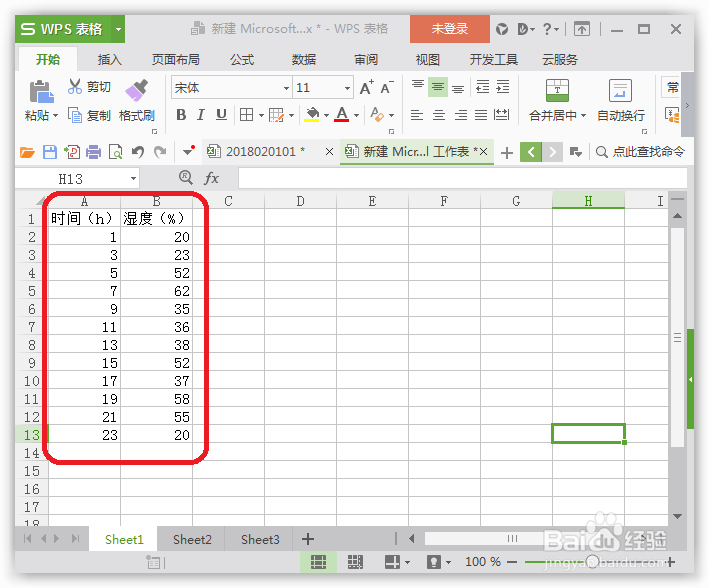The width and height of the screenshot is (709, 588).
Task: Expand the borders dropdown arrow
Action: click(x=261, y=116)
